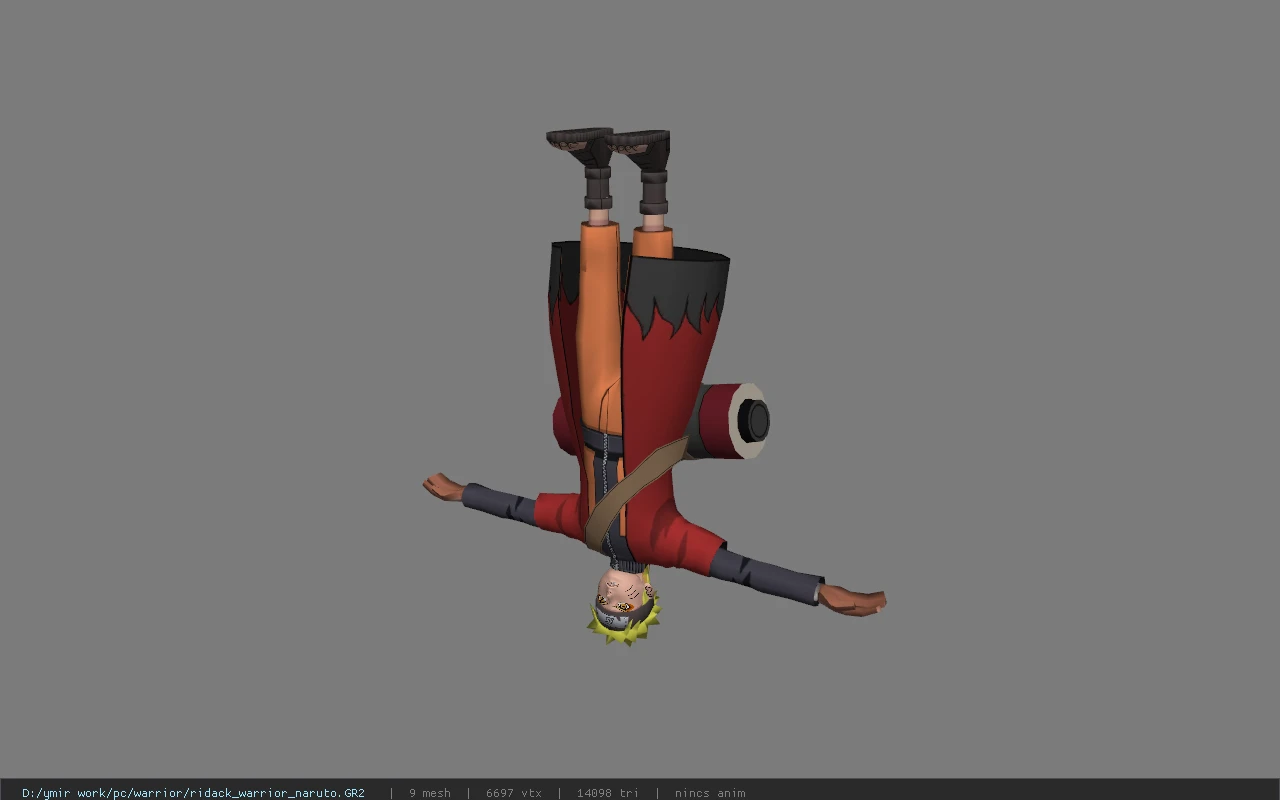
Task: Click the file path ridack_warrior_naruto.GR2
Action: tap(193, 793)
